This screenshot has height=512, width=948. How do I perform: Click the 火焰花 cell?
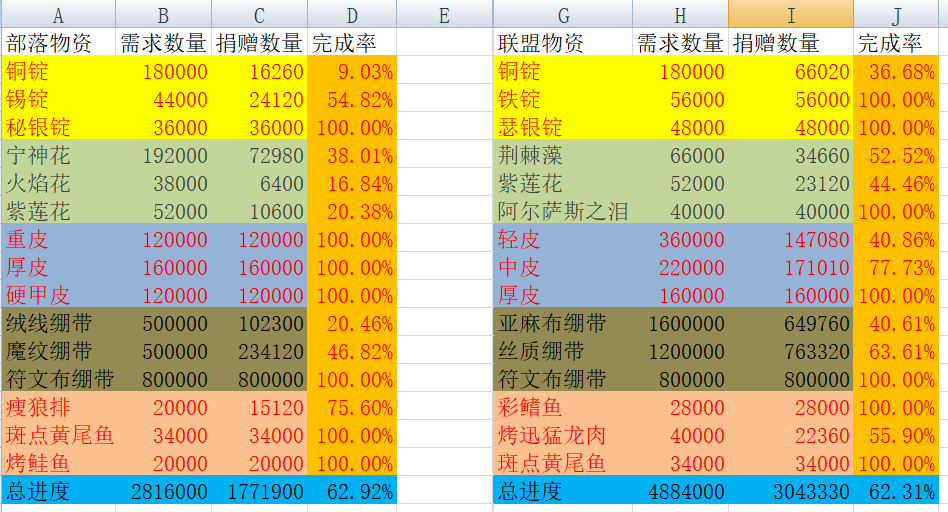click(58, 183)
